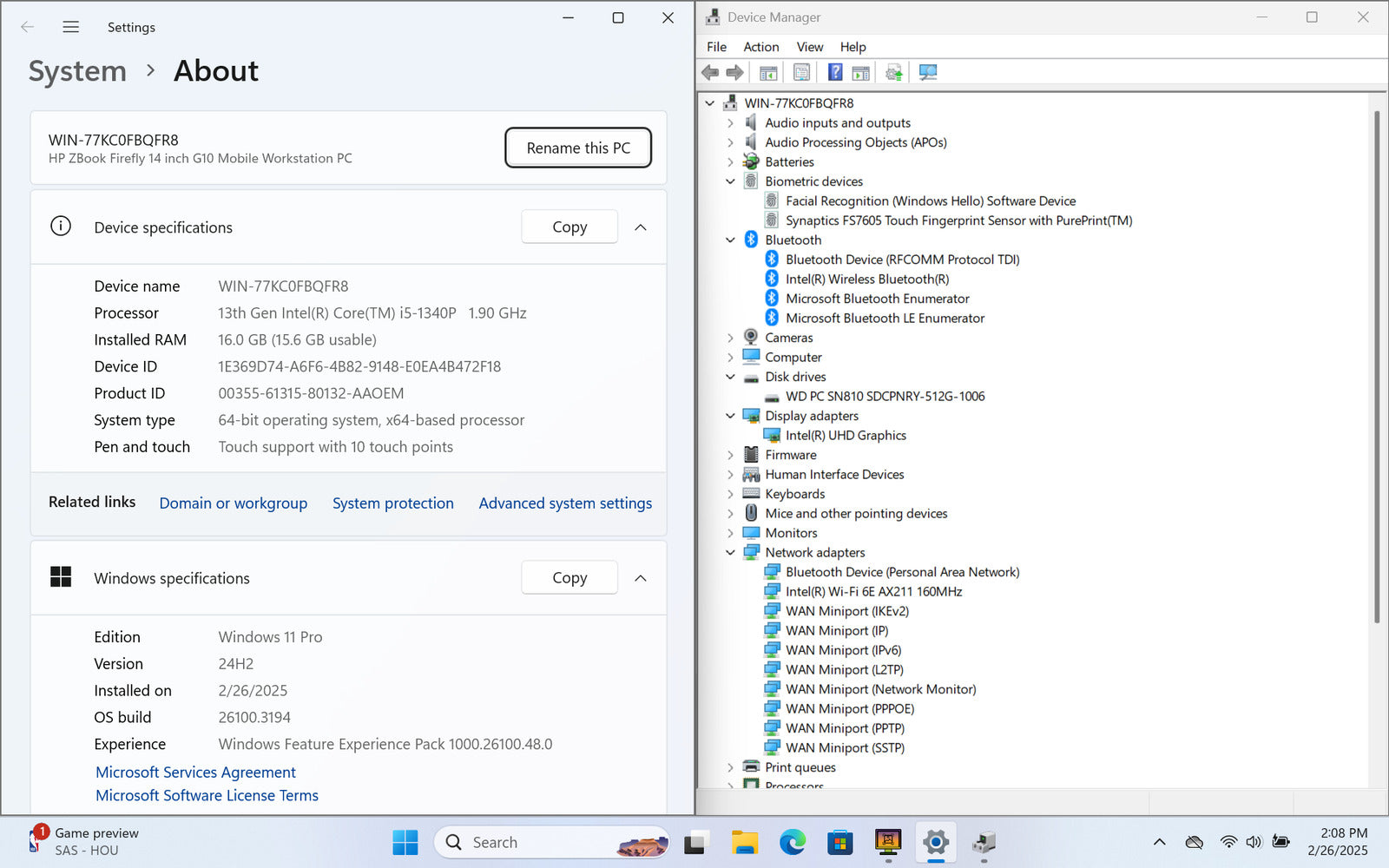Click the Device Manager vertical scrollbar
Screen dimensions: 1389x868
(x=1377, y=366)
